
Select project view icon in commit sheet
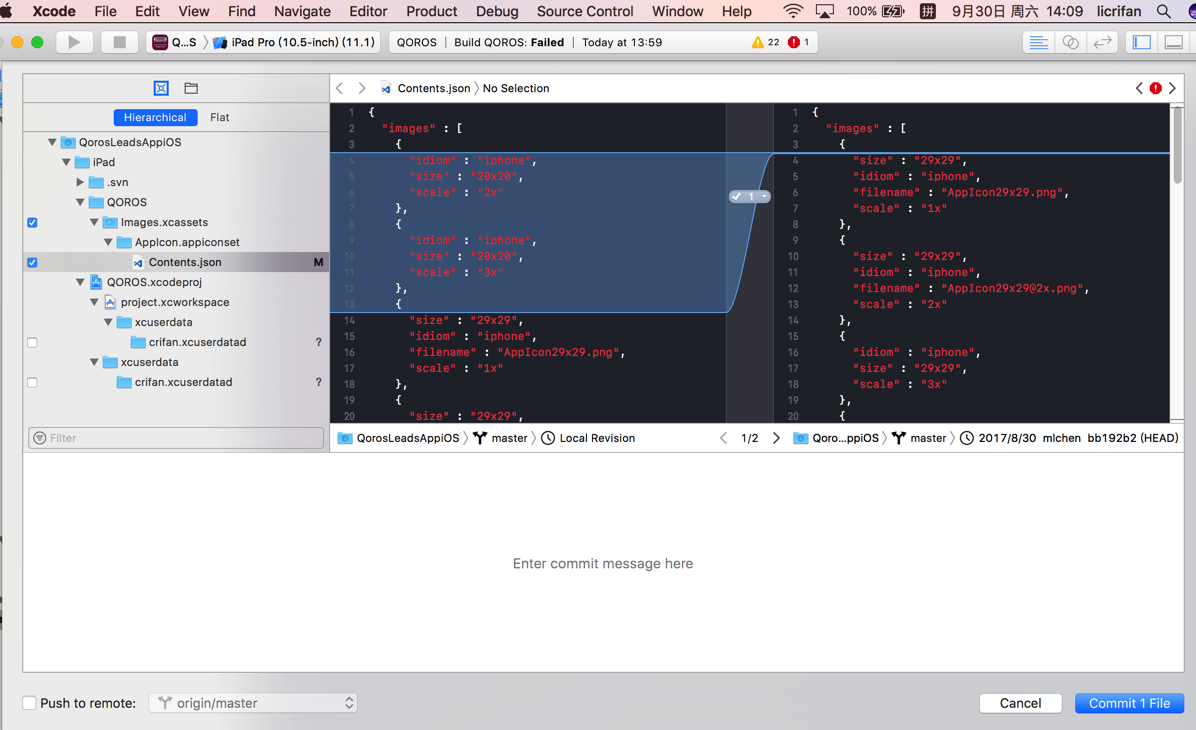161,88
